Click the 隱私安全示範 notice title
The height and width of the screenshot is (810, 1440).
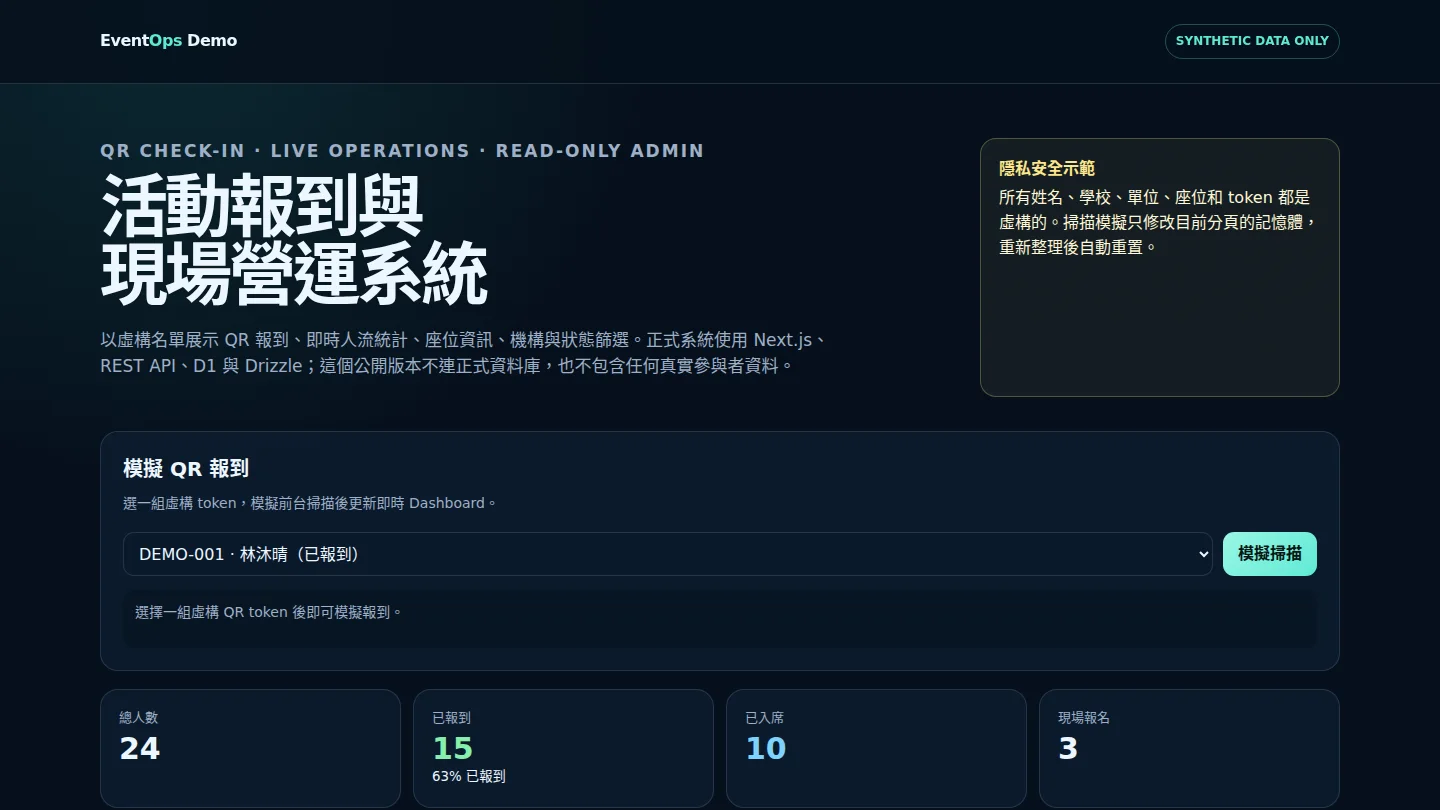[1047, 169]
